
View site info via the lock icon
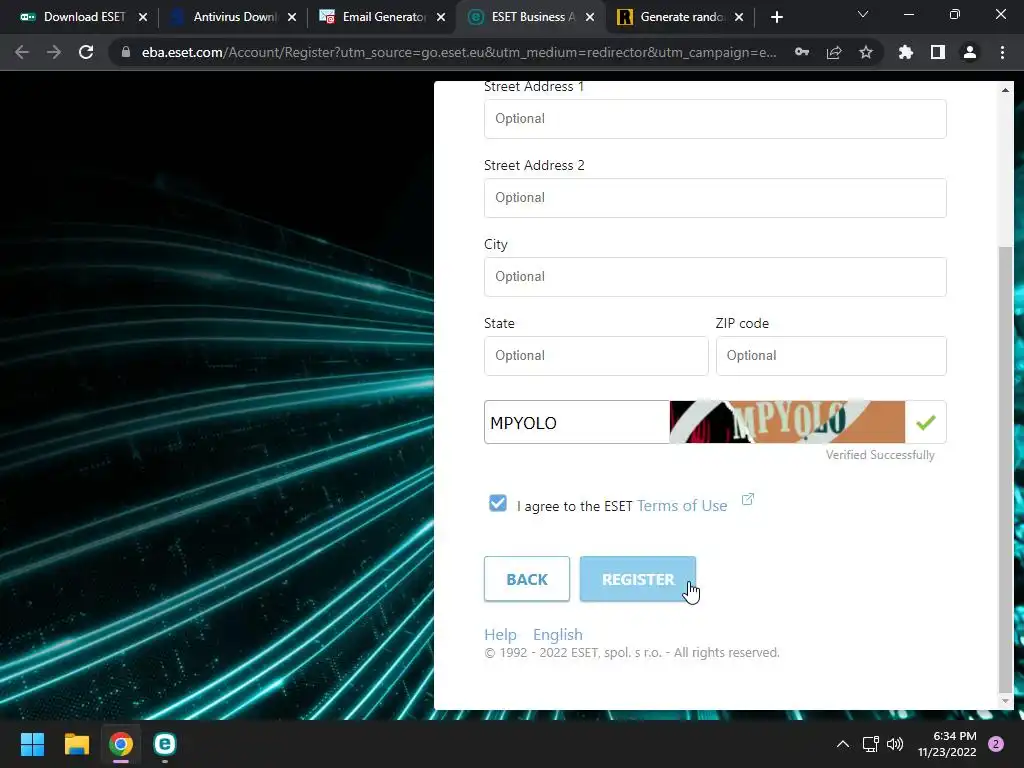tap(126, 52)
